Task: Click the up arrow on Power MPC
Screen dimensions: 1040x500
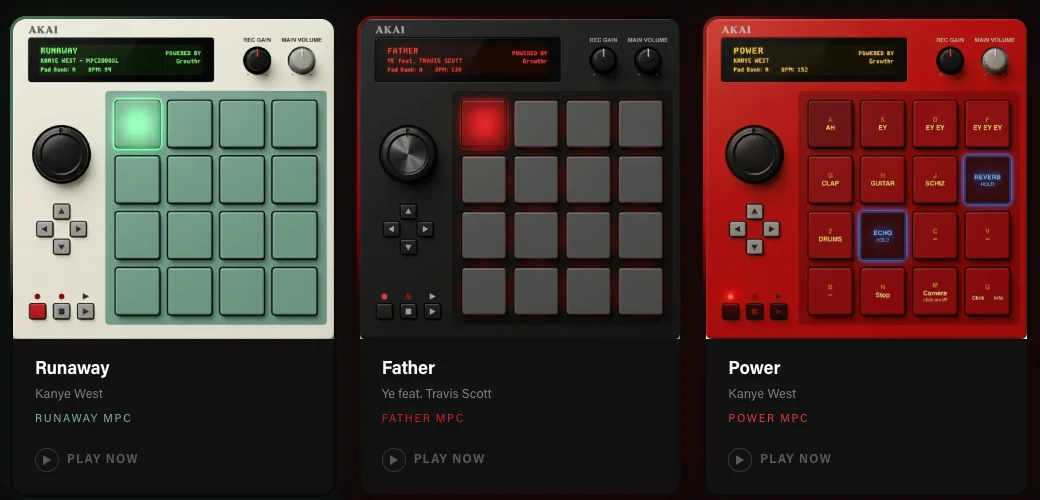Action: point(755,212)
